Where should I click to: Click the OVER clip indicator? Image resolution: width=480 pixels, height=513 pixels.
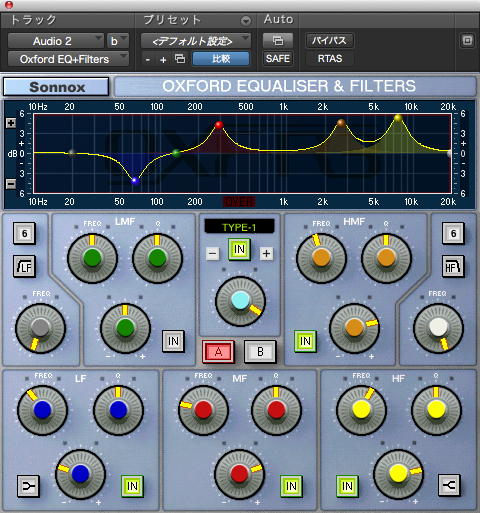[x=239, y=201]
